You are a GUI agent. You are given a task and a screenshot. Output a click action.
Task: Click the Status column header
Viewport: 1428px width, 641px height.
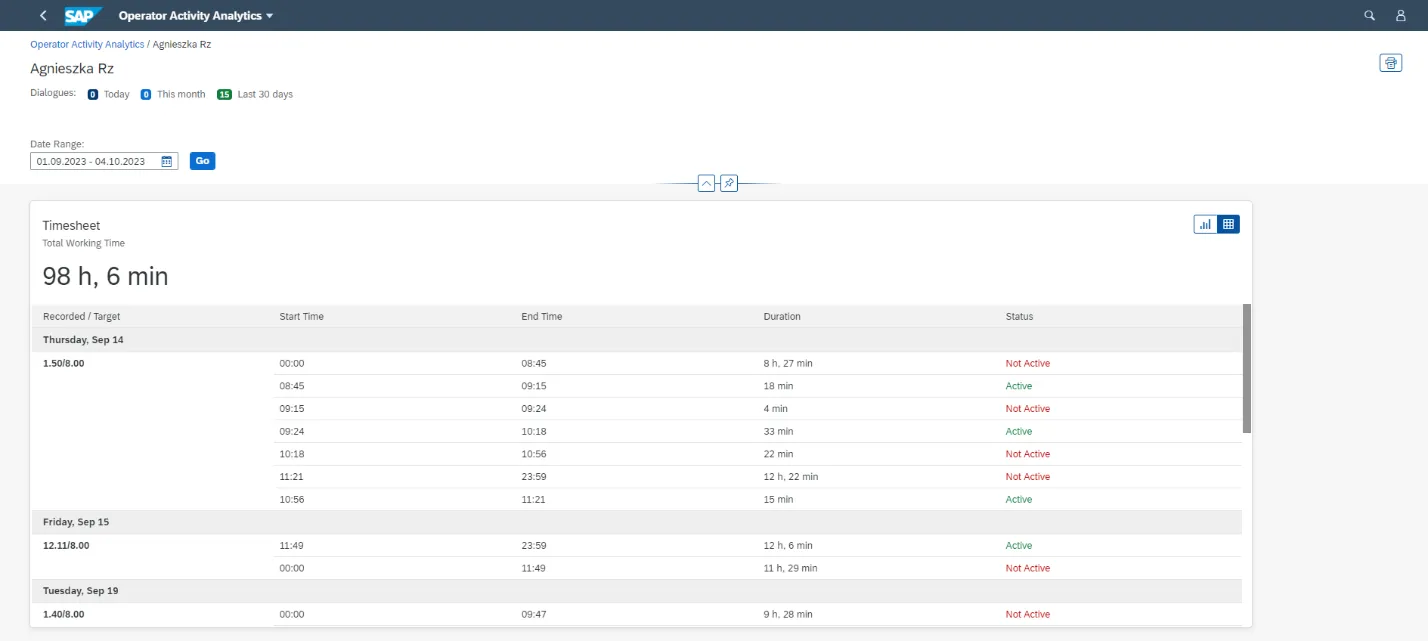tap(1019, 317)
